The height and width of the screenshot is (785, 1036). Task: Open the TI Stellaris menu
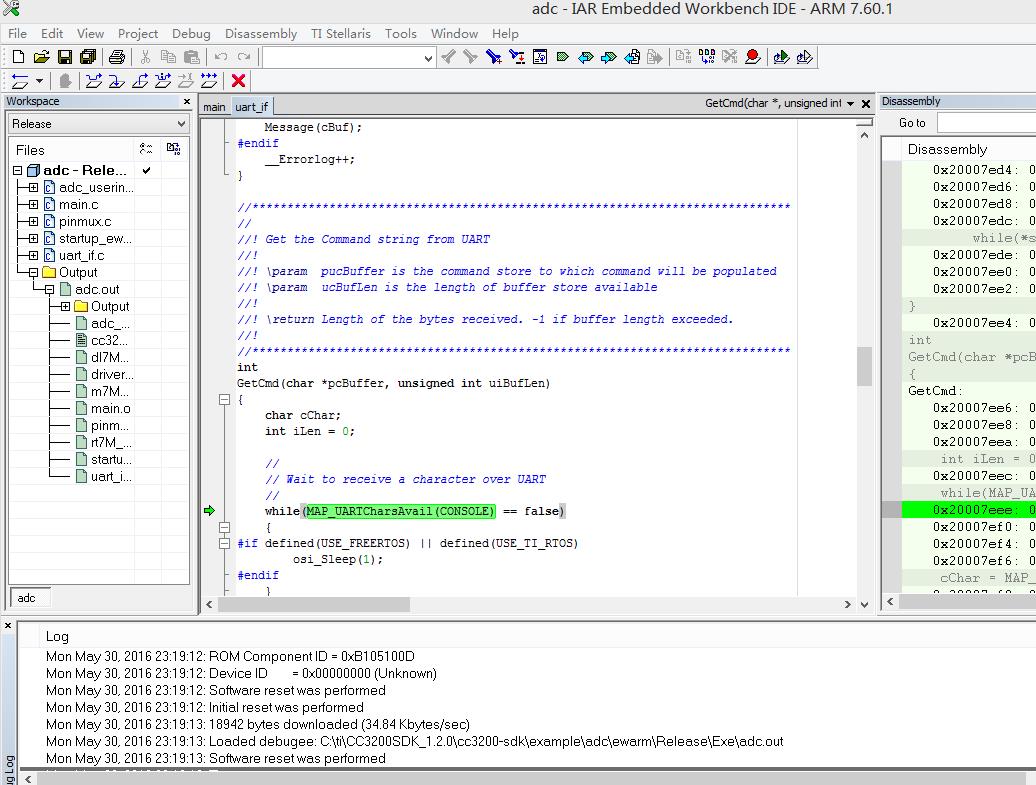pos(341,33)
